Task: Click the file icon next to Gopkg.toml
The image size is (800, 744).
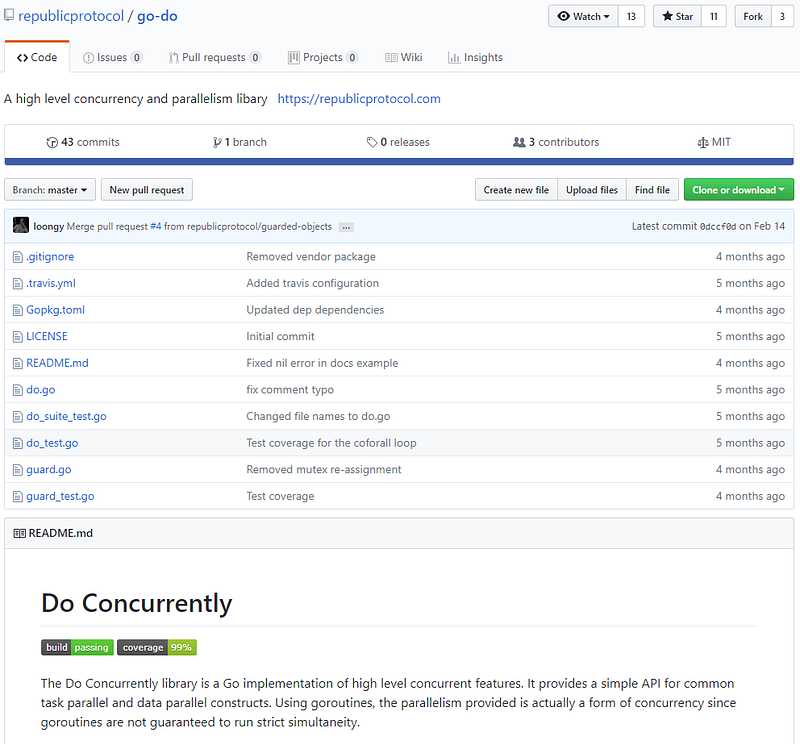Action: [x=18, y=310]
